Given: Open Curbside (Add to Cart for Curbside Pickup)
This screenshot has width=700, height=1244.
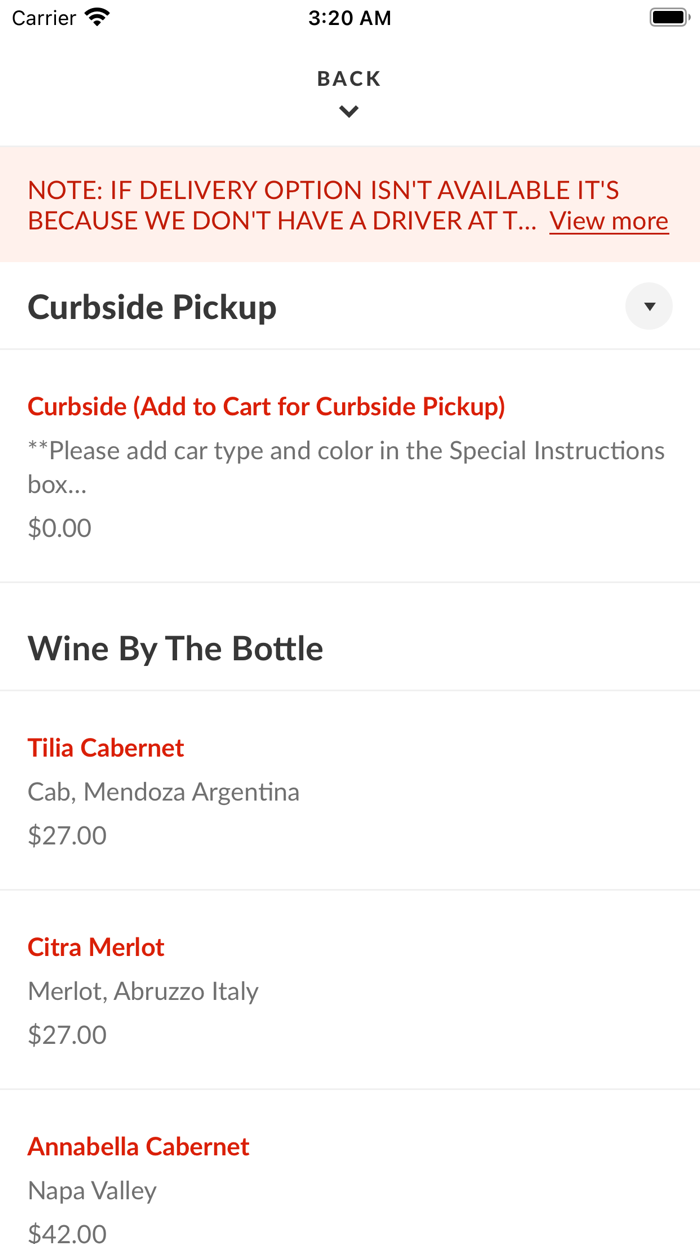Looking at the screenshot, I should point(265,406).
